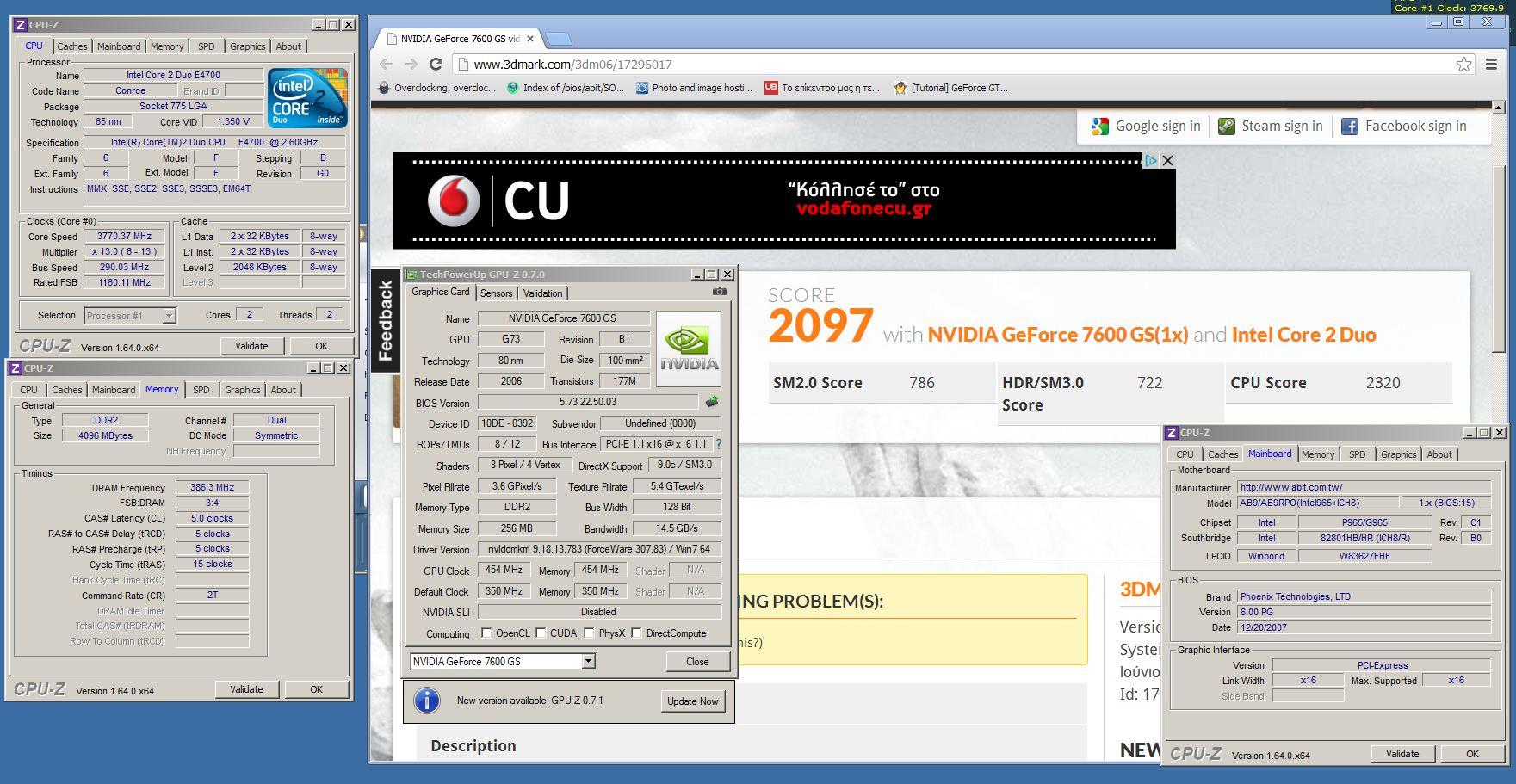Open a new Chrome tab
1516x784 pixels.
559,39
